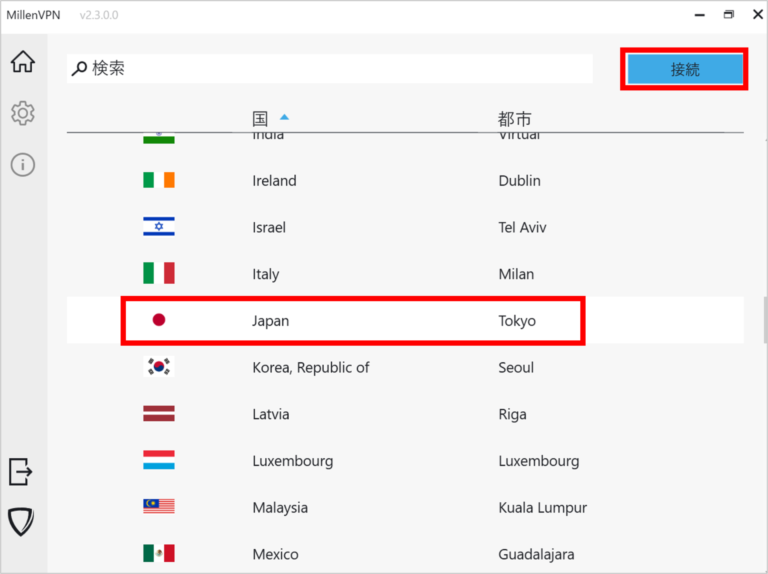Screen dimensions: 768x574
Task: Open the Home view in sidebar
Action: tap(22, 62)
